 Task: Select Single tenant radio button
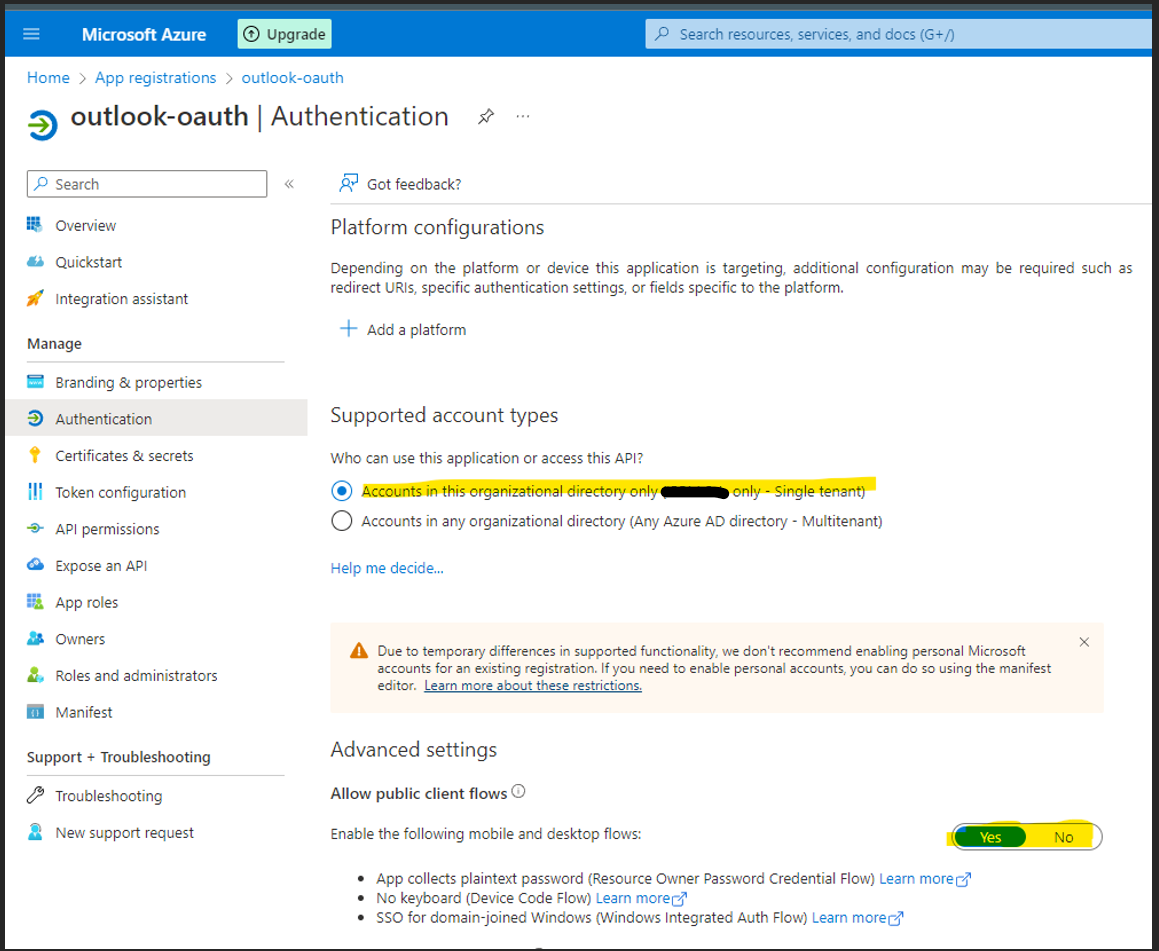(x=341, y=491)
